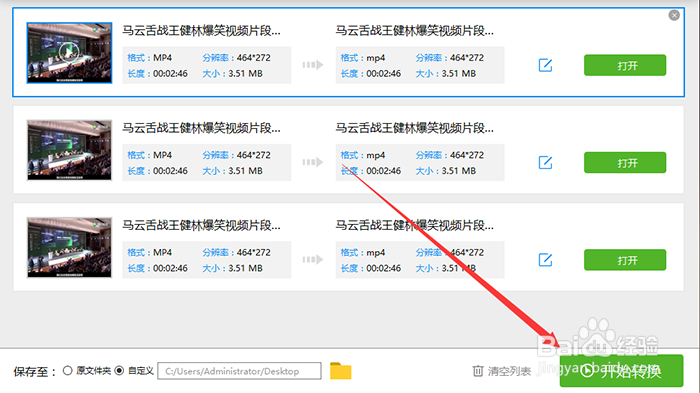
Task: Play the first video thumbnail preview
Action: (x=69, y=53)
